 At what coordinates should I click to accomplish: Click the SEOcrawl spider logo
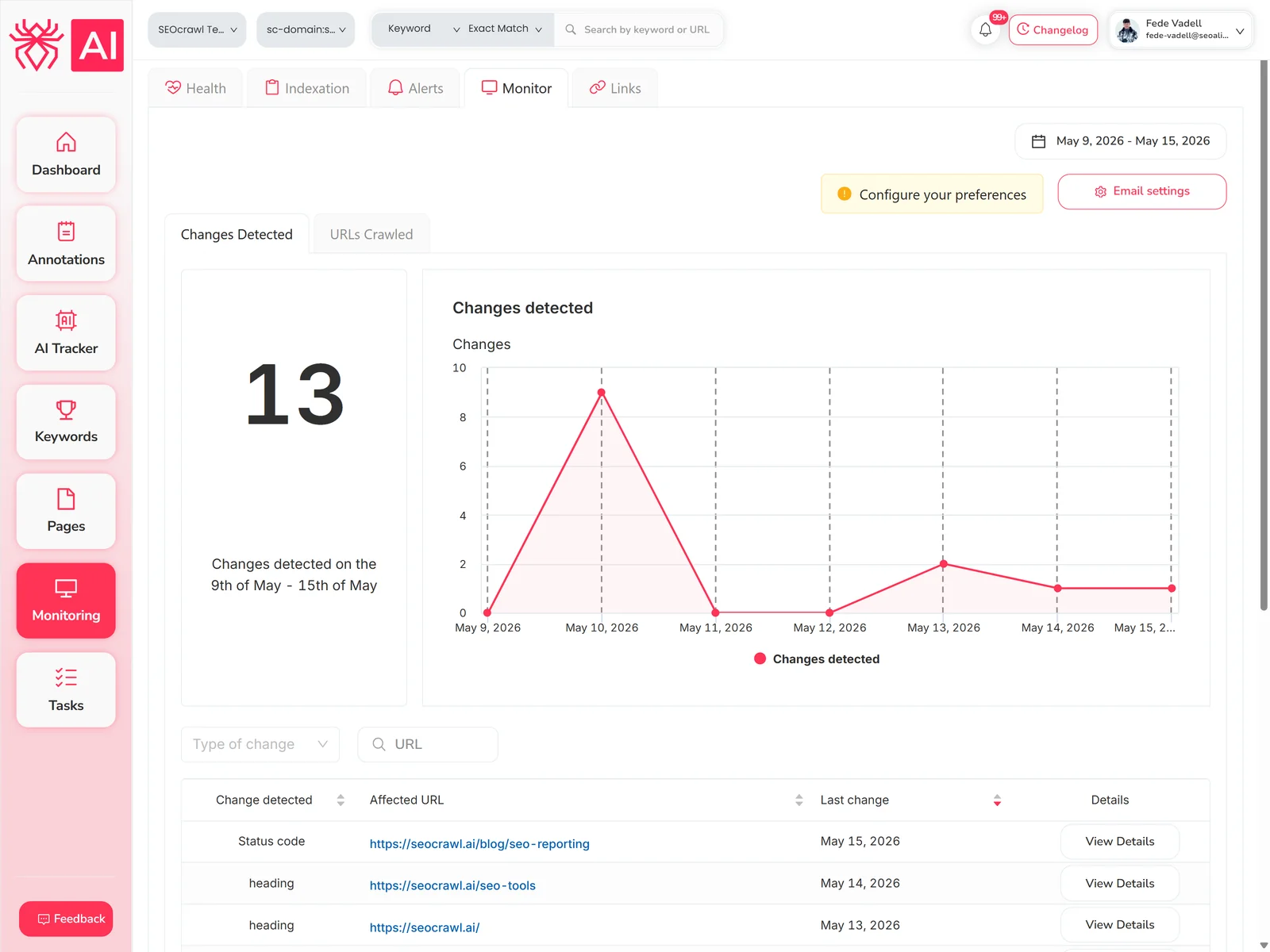point(36,45)
